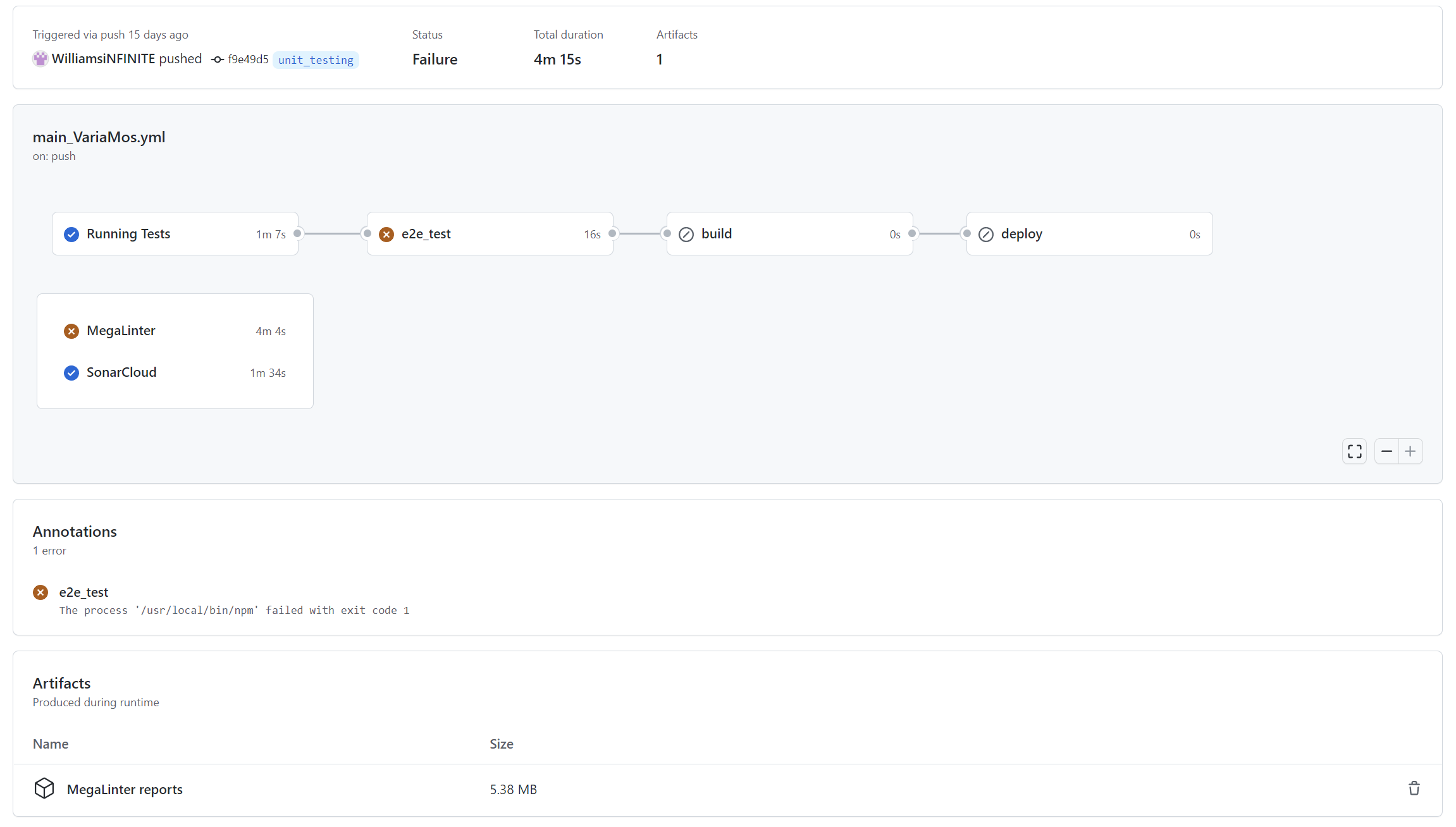Open the e2e_test annotation title
Image resolution: width=1456 pixels, height=827 pixels.
pos(83,592)
